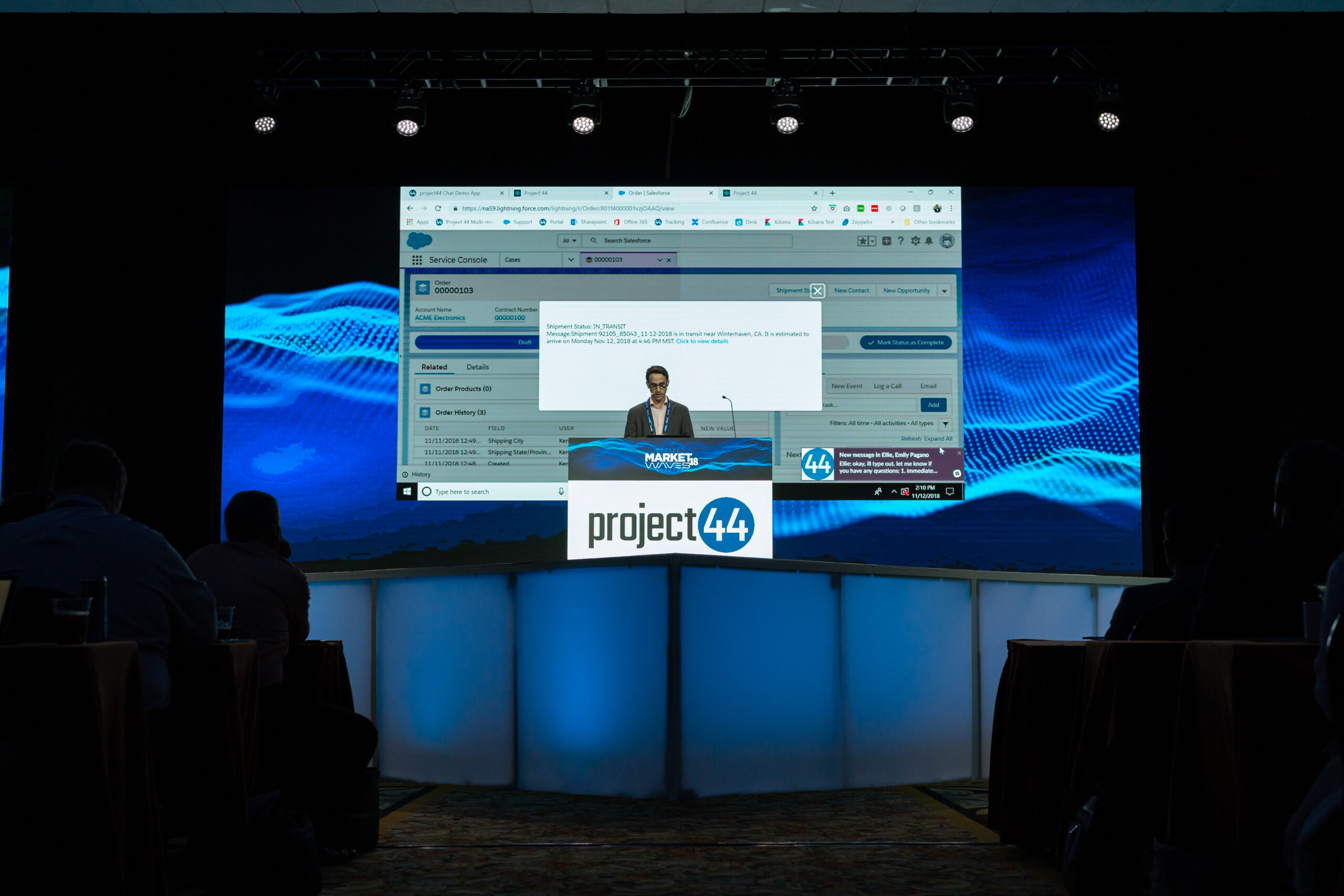Screen dimensions: 1344x896
Task: Open the user profile avatar
Action: [947, 241]
